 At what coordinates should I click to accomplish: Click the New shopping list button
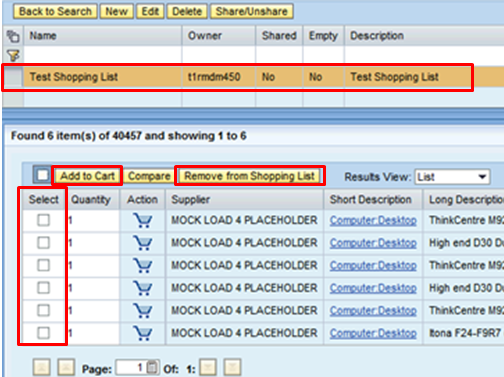pos(117,11)
